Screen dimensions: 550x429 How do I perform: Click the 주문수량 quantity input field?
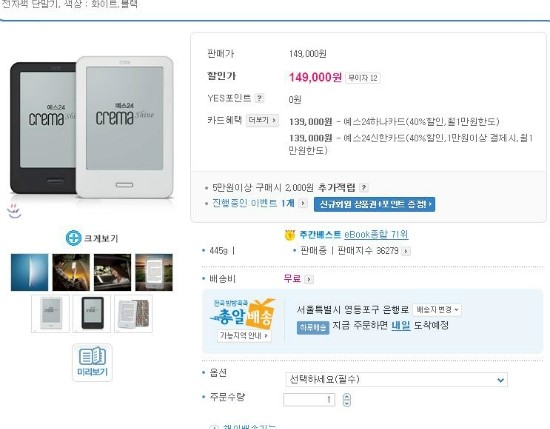(309, 400)
